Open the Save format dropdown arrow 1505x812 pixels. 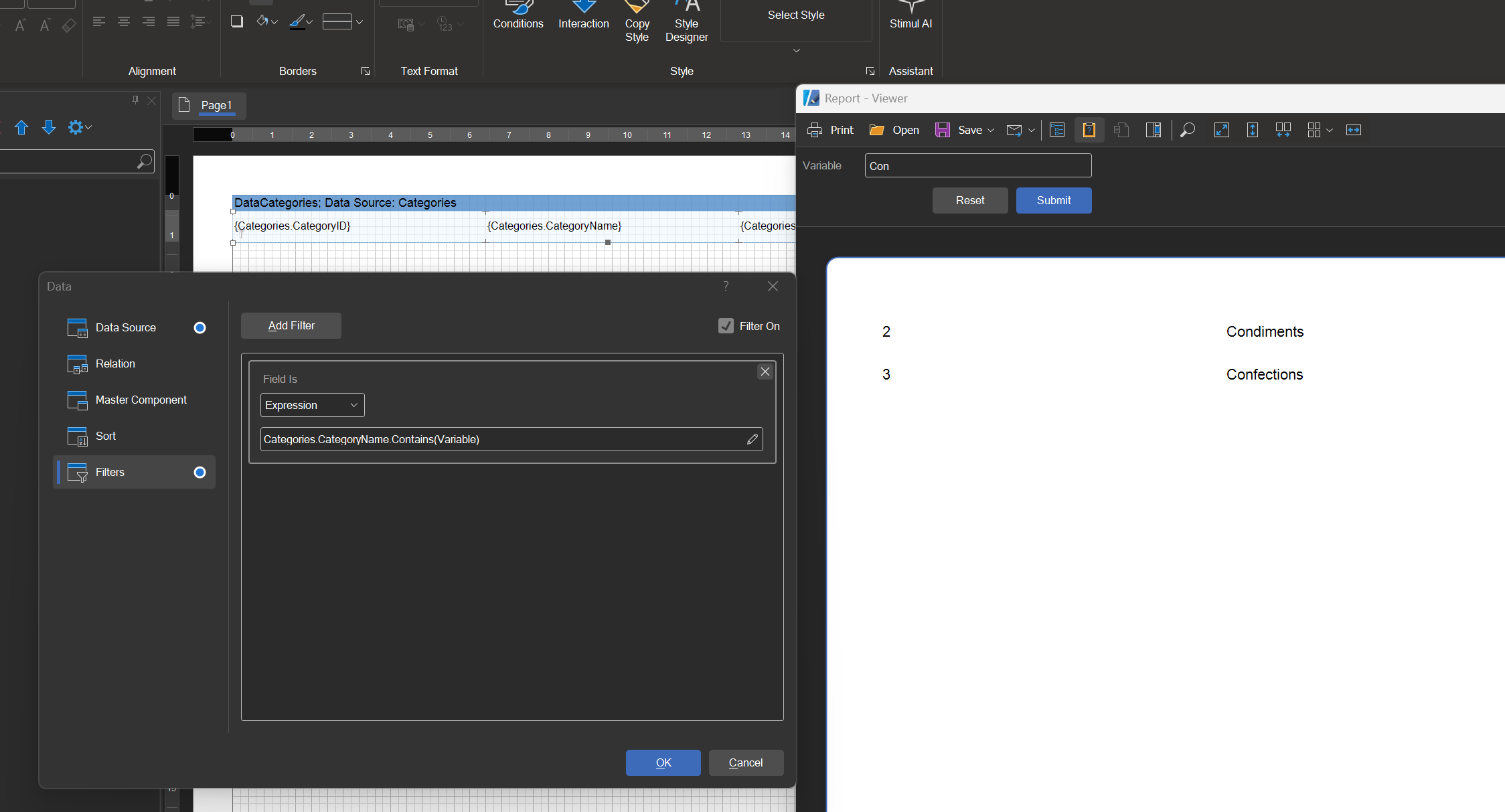tap(991, 131)
